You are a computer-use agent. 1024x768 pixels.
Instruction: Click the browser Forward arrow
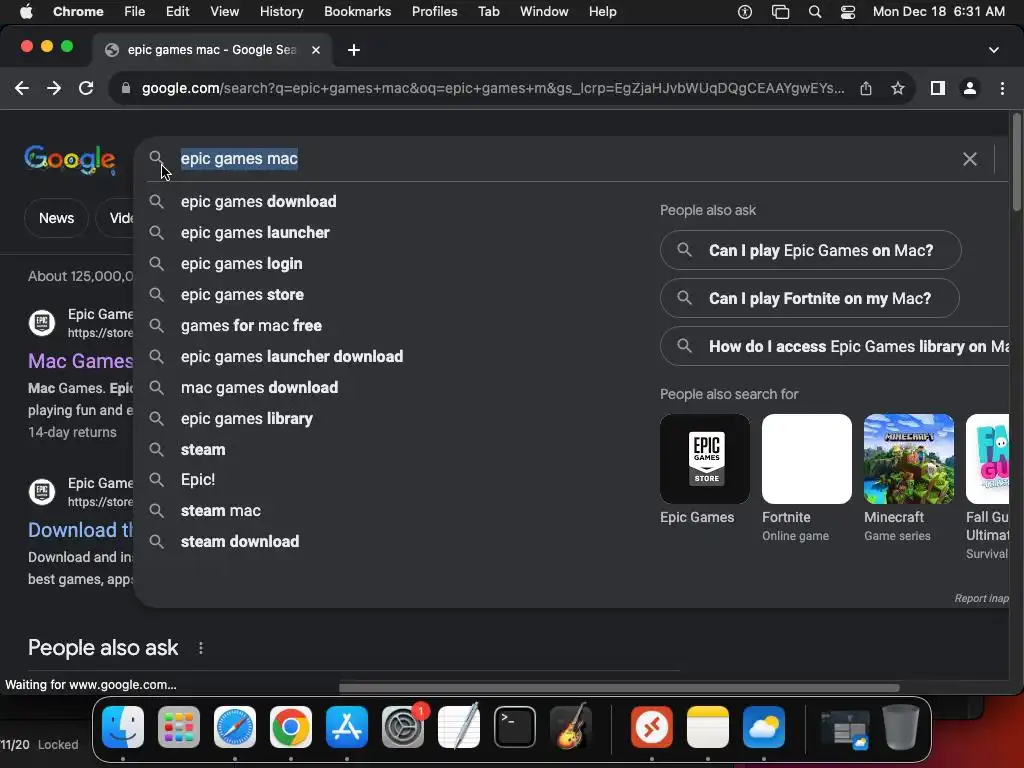point(54,88)
